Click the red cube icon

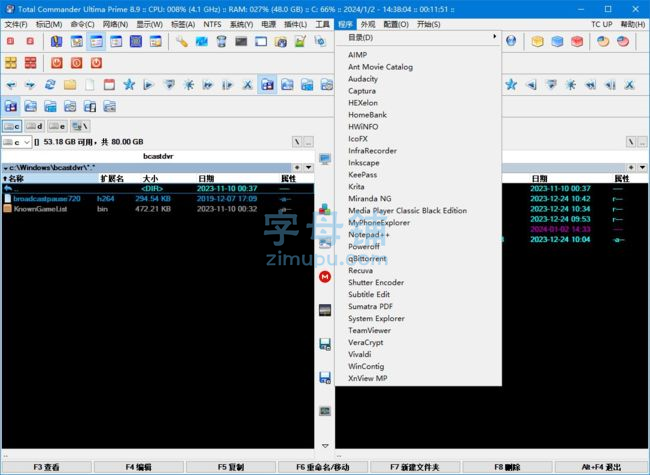577,41
